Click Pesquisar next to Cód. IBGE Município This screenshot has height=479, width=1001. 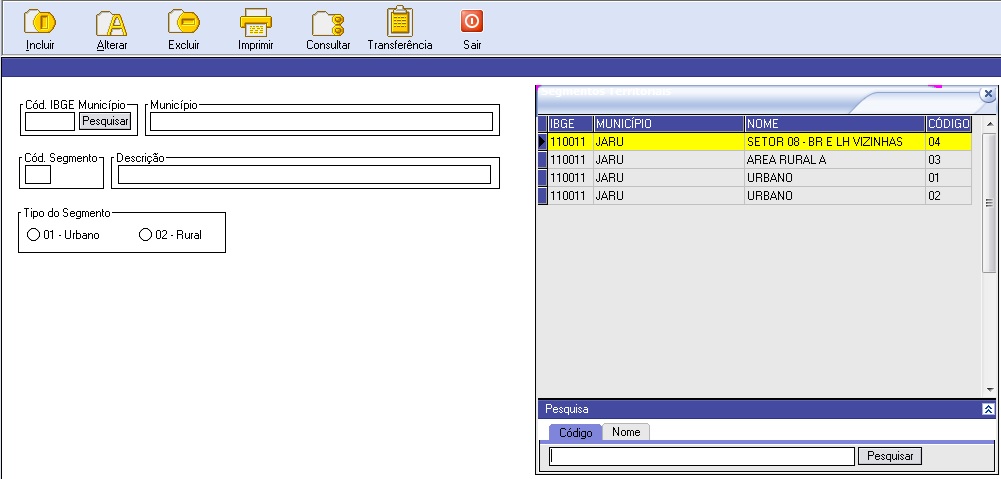click(x=105, y=121)
